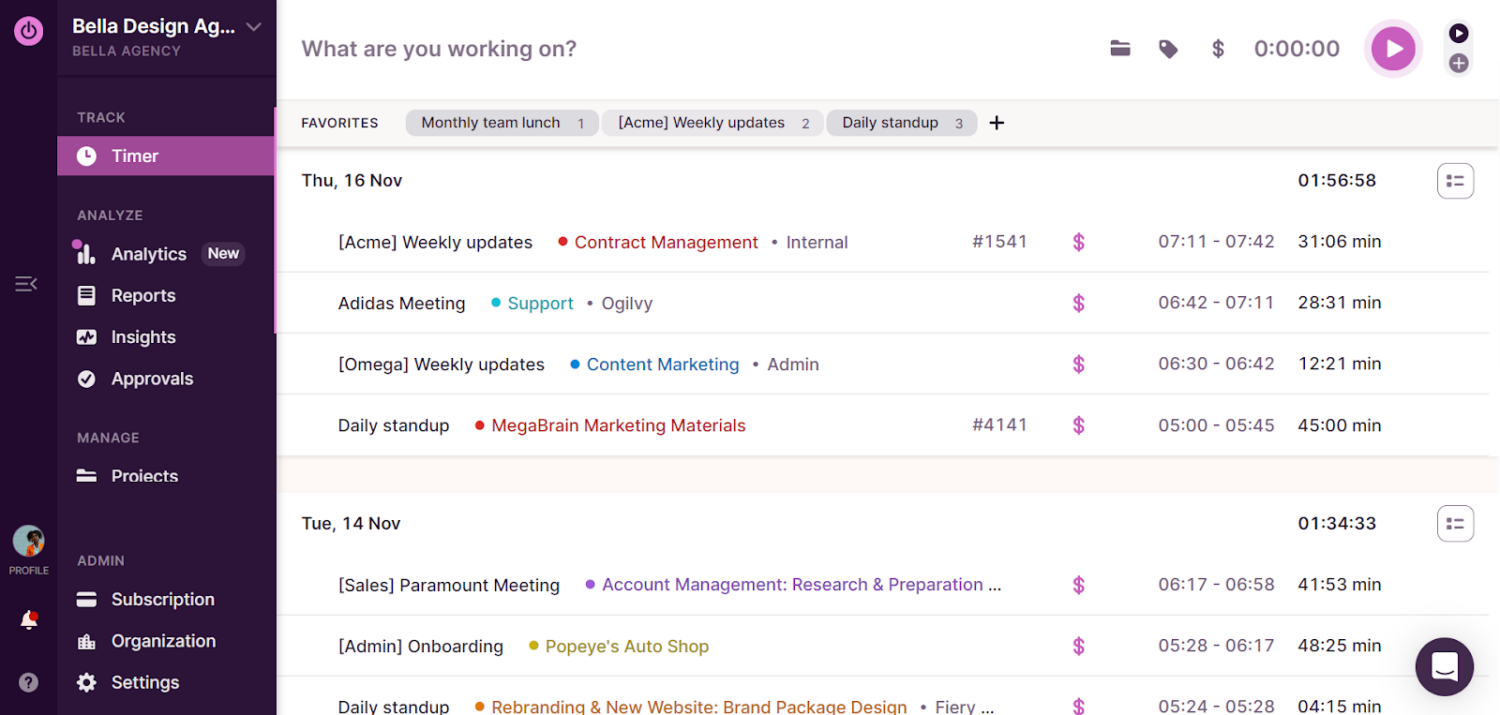Screen dimensions: 1500x715
Task: Open the help icon
Action: coord(28,682)
